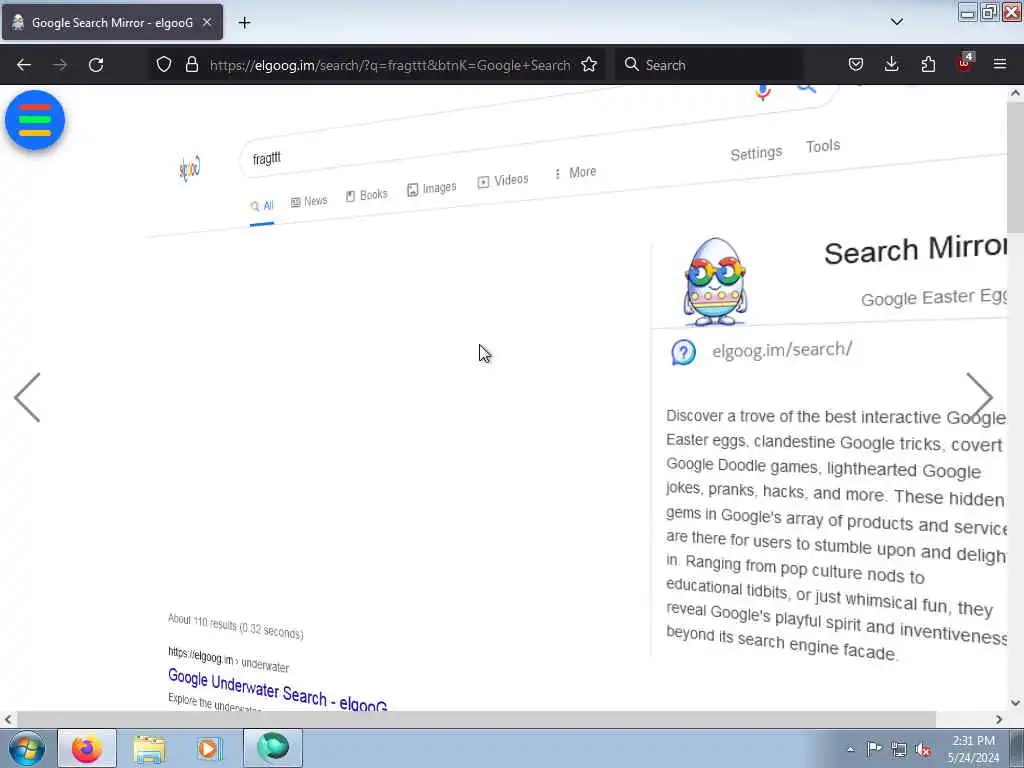Click the vertical scrollbar thumb
This screenshot has width=1024, height=768.
[x=1015, y=167]
